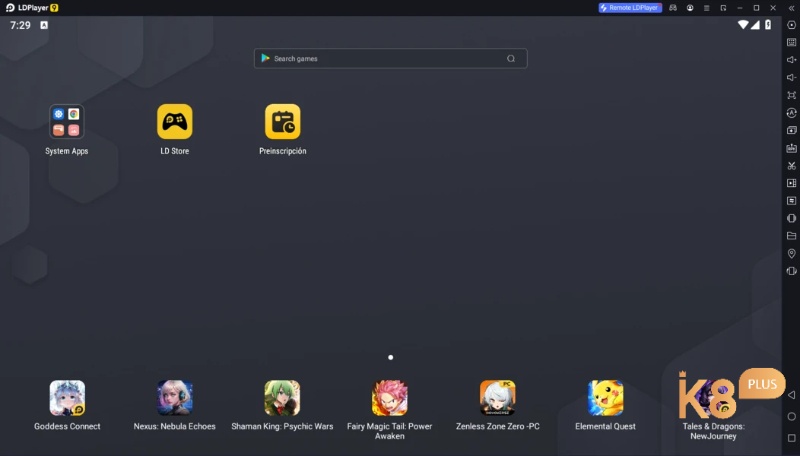
Task: Open emulator settings hexagon icon in sidebar
Action: (791, 25)
